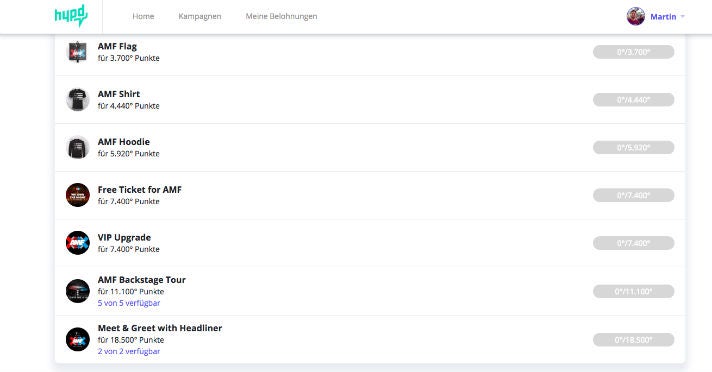Click the 0/3.700 points button for AMF Flag
Screen dimensions: 712x372
click(633, 52)
